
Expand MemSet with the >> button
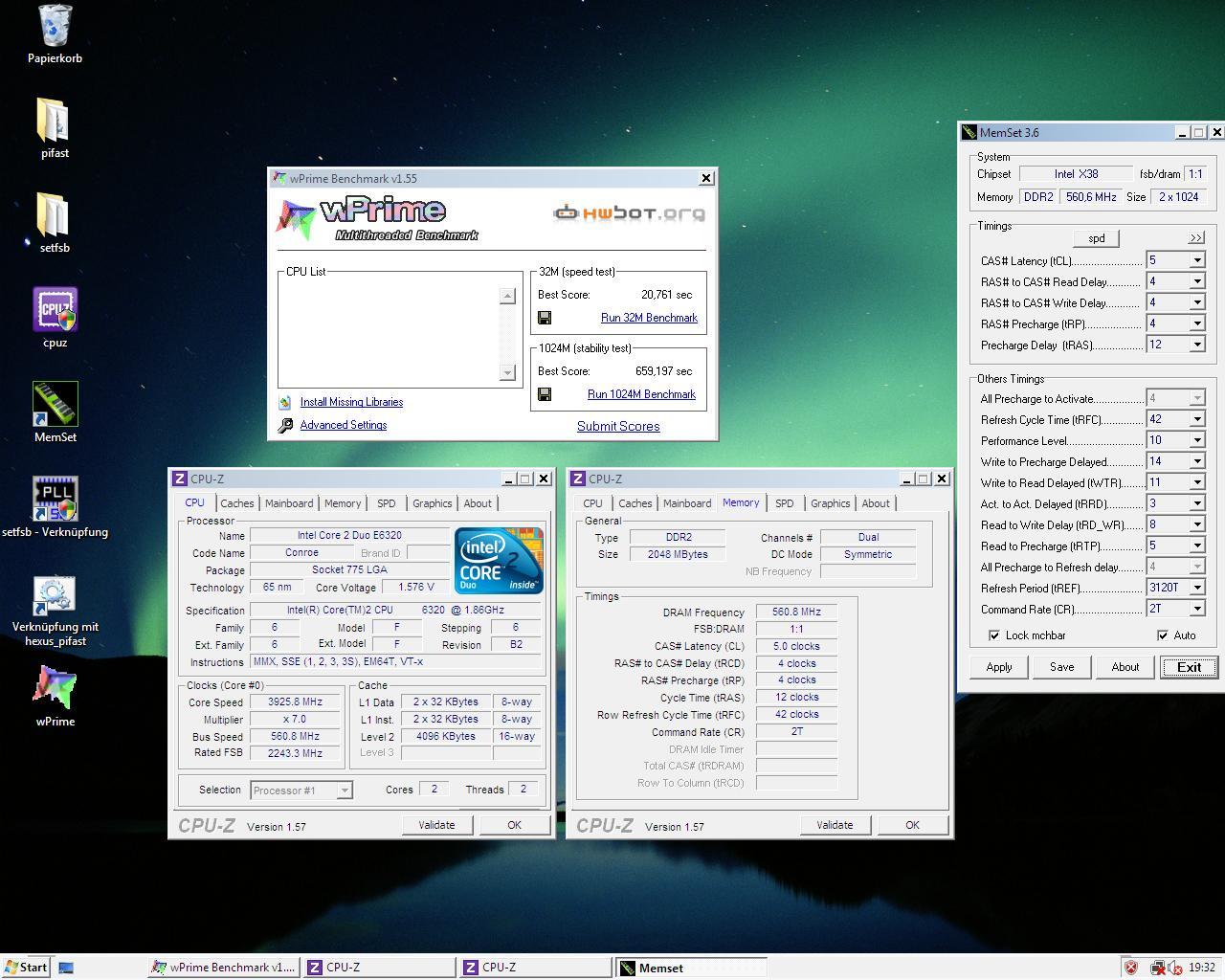1196,238
